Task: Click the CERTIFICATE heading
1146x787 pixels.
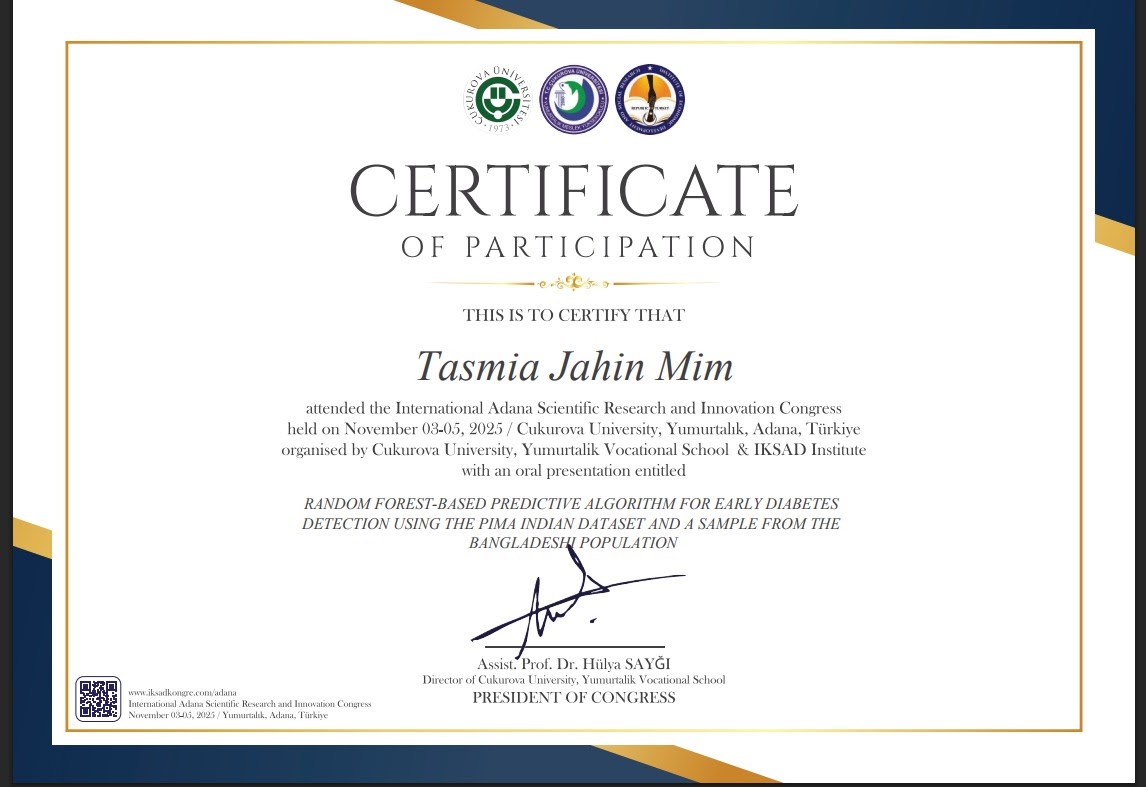Action: [x=574, y=191]
